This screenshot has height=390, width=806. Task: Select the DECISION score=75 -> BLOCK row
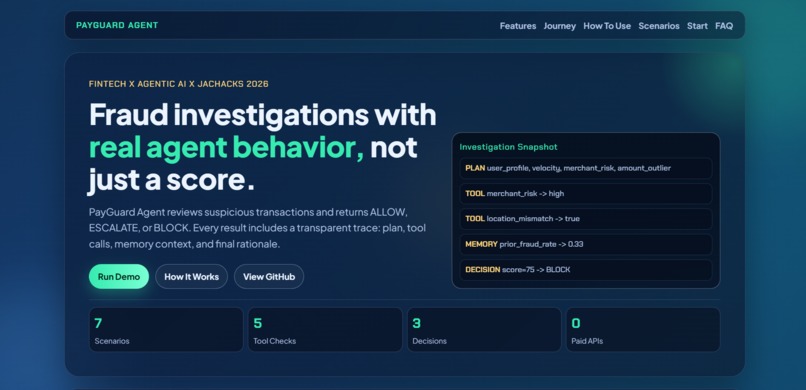tap(585, 270)
